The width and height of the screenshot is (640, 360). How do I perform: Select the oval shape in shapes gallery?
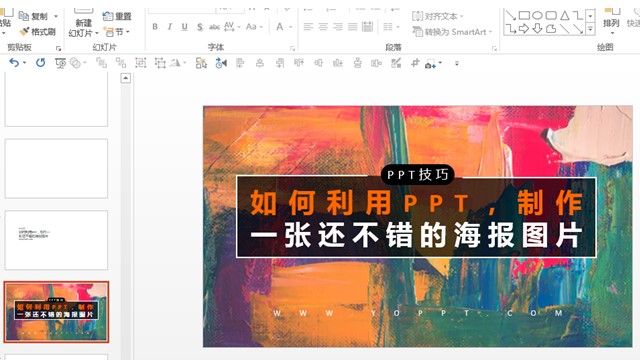coord(538,16)
